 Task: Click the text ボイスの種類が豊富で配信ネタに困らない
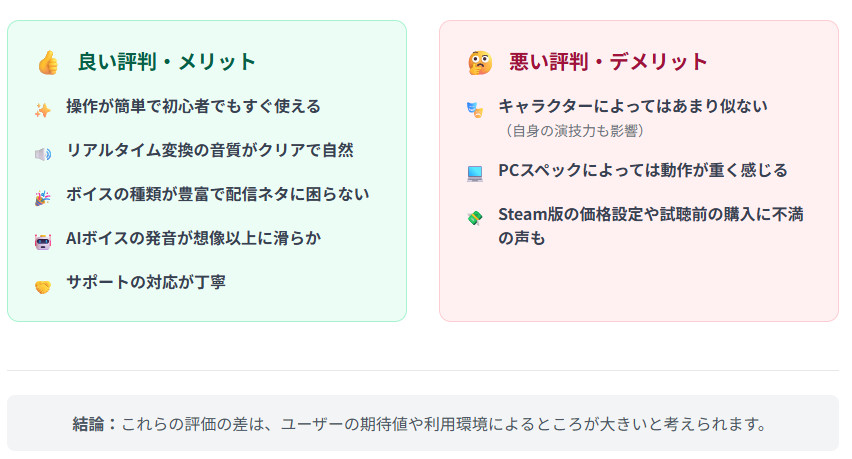coord(218,194)
